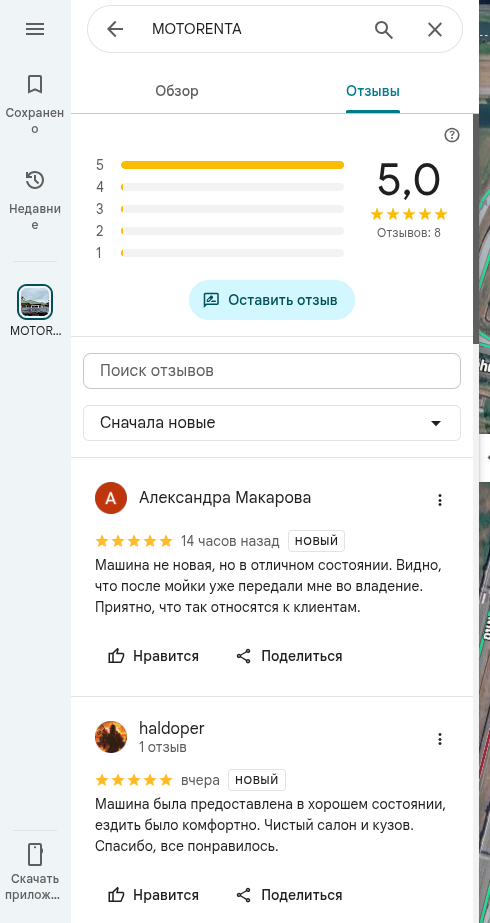Click '1 отзыв' under haldoper
The height and width of the screenshot is (923, 490).
(163, 748)
